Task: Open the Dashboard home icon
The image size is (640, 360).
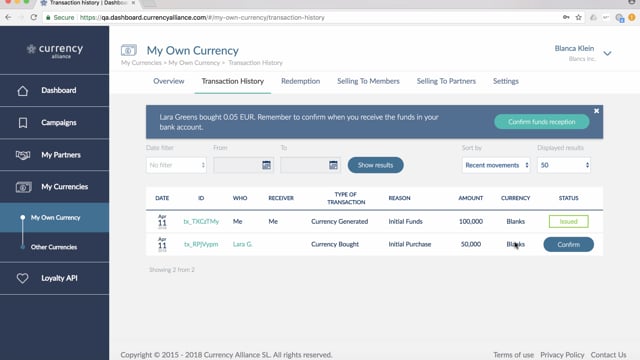Action: coord(23,91)
